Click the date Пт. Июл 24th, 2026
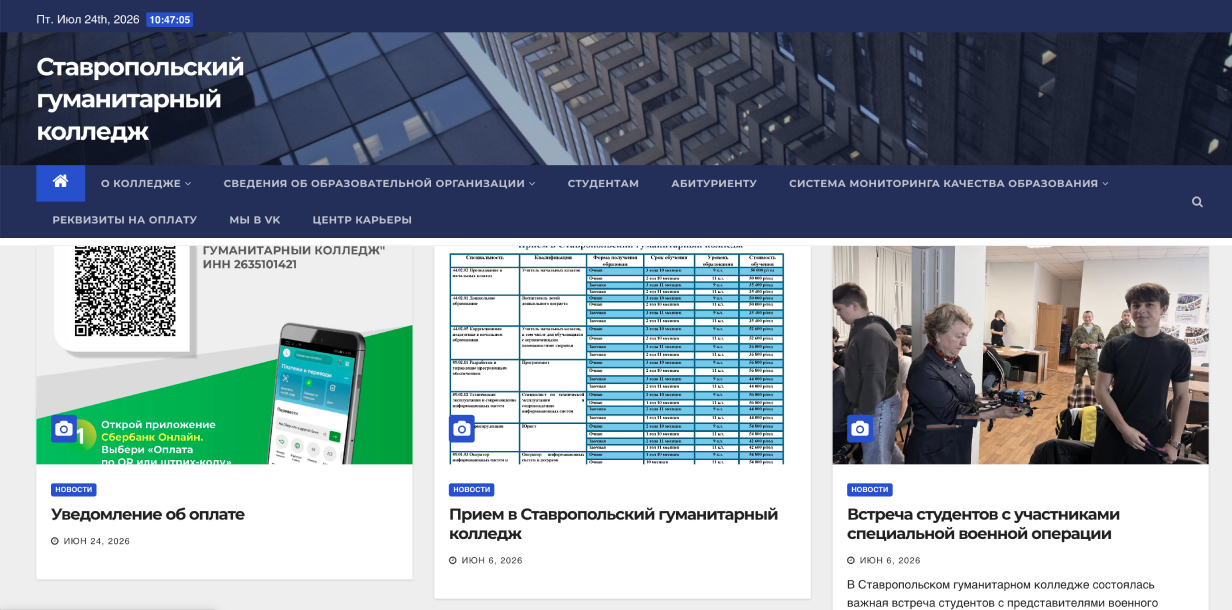The height and width of the screenshot is (610, 1232). tap(86, 20)
